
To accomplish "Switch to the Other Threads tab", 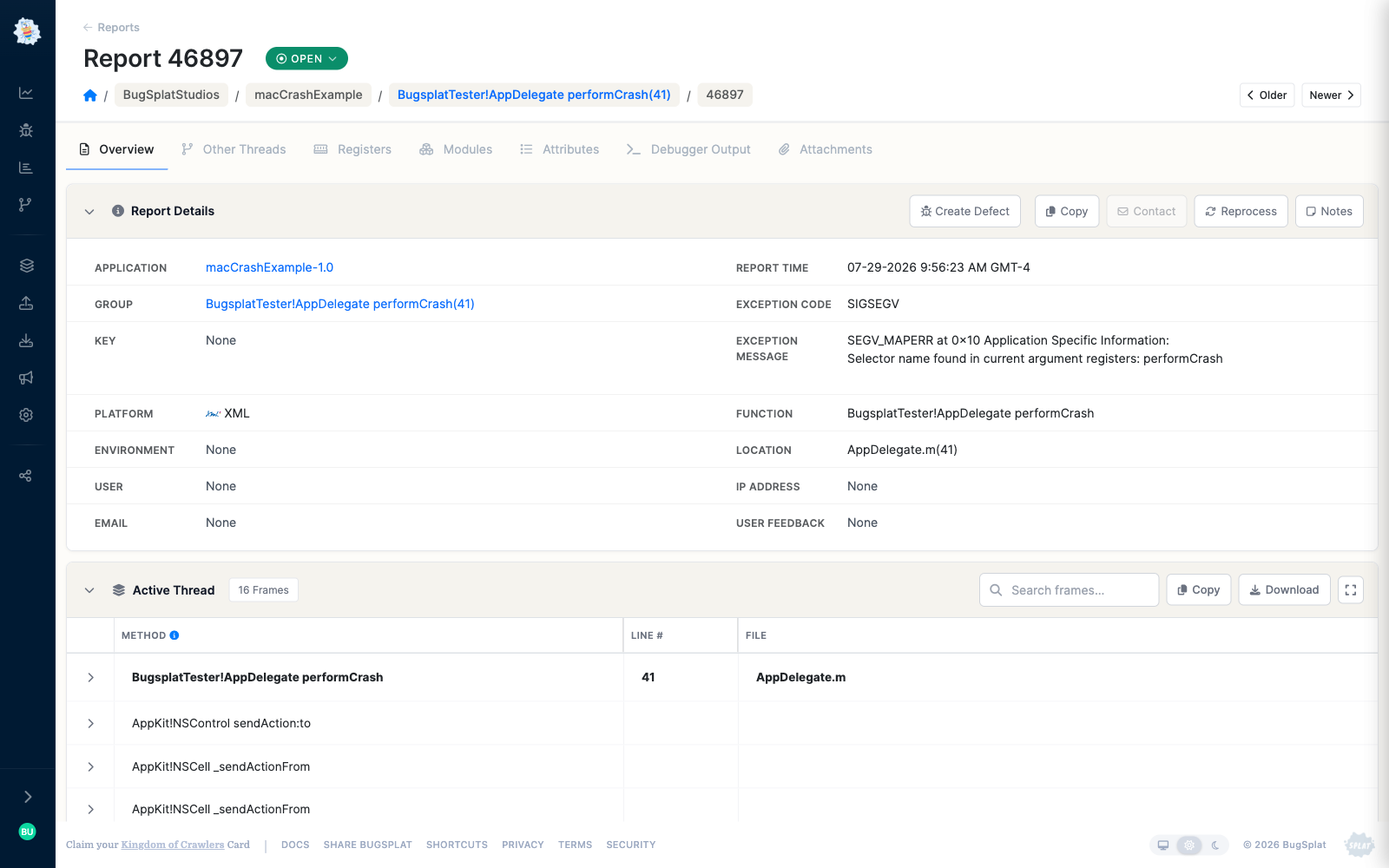I will coord(234,149).
